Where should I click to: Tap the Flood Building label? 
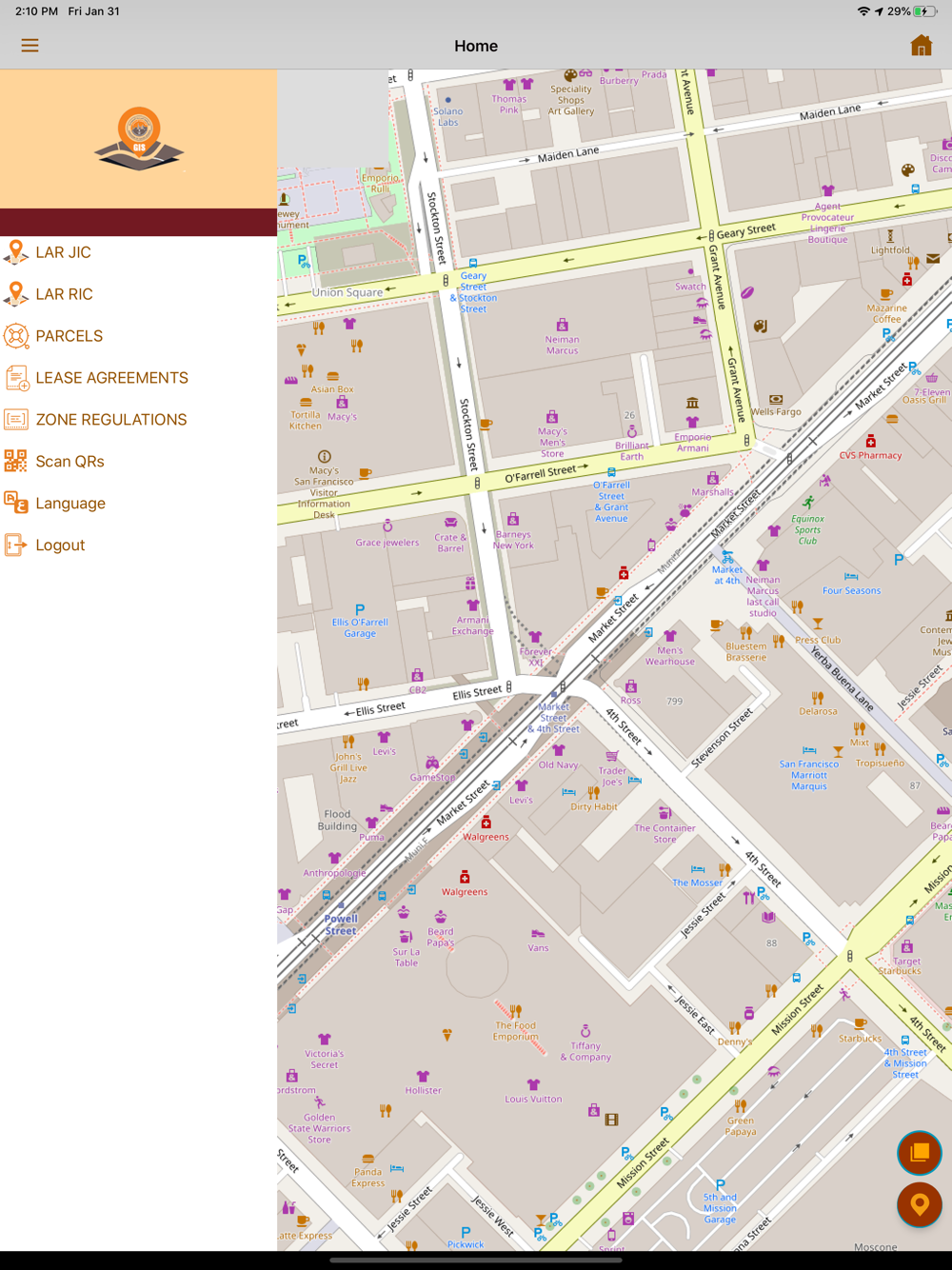(x=337, y=820)
